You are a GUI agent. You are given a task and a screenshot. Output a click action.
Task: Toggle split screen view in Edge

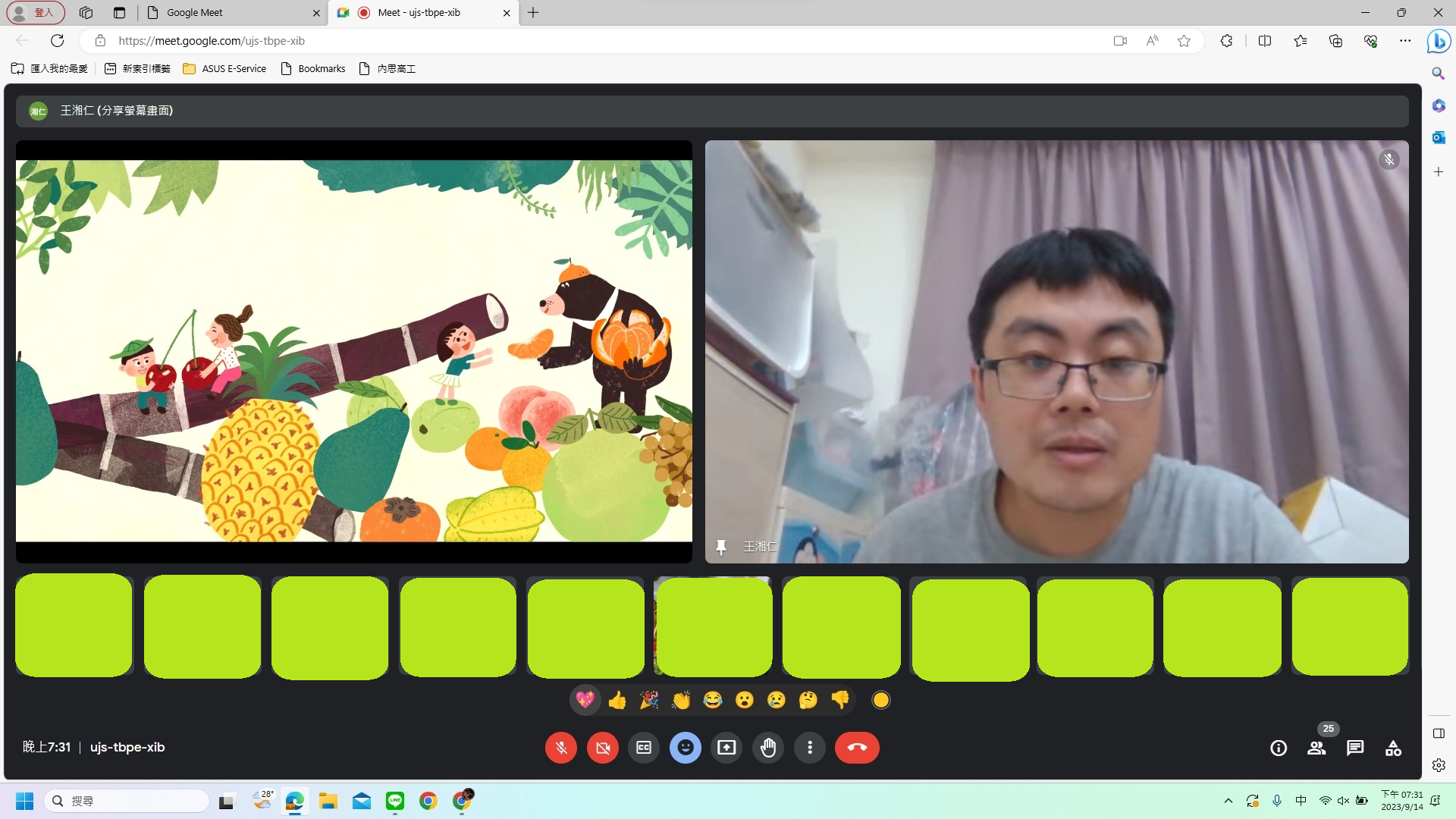(1265, 41)
